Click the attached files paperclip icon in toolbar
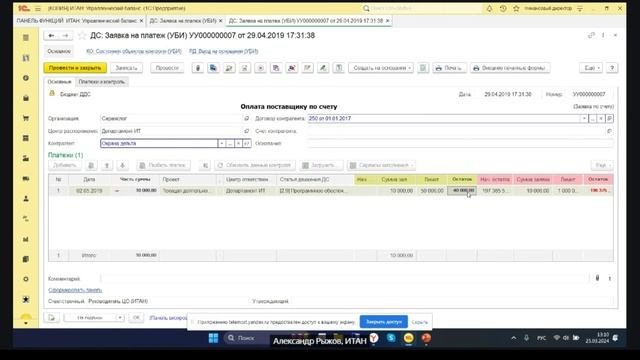Screen dimensions: 640x360 point(198,68)
